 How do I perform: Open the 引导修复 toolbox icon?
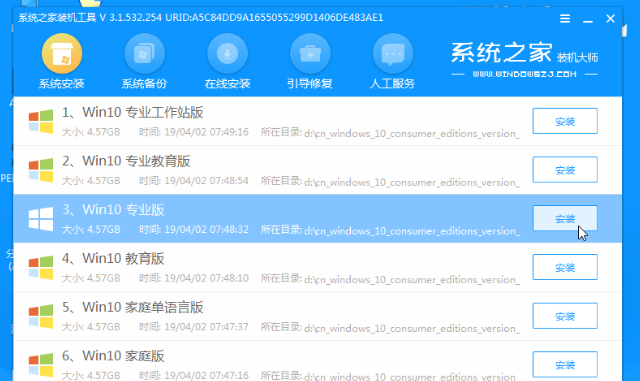(310, 54)
